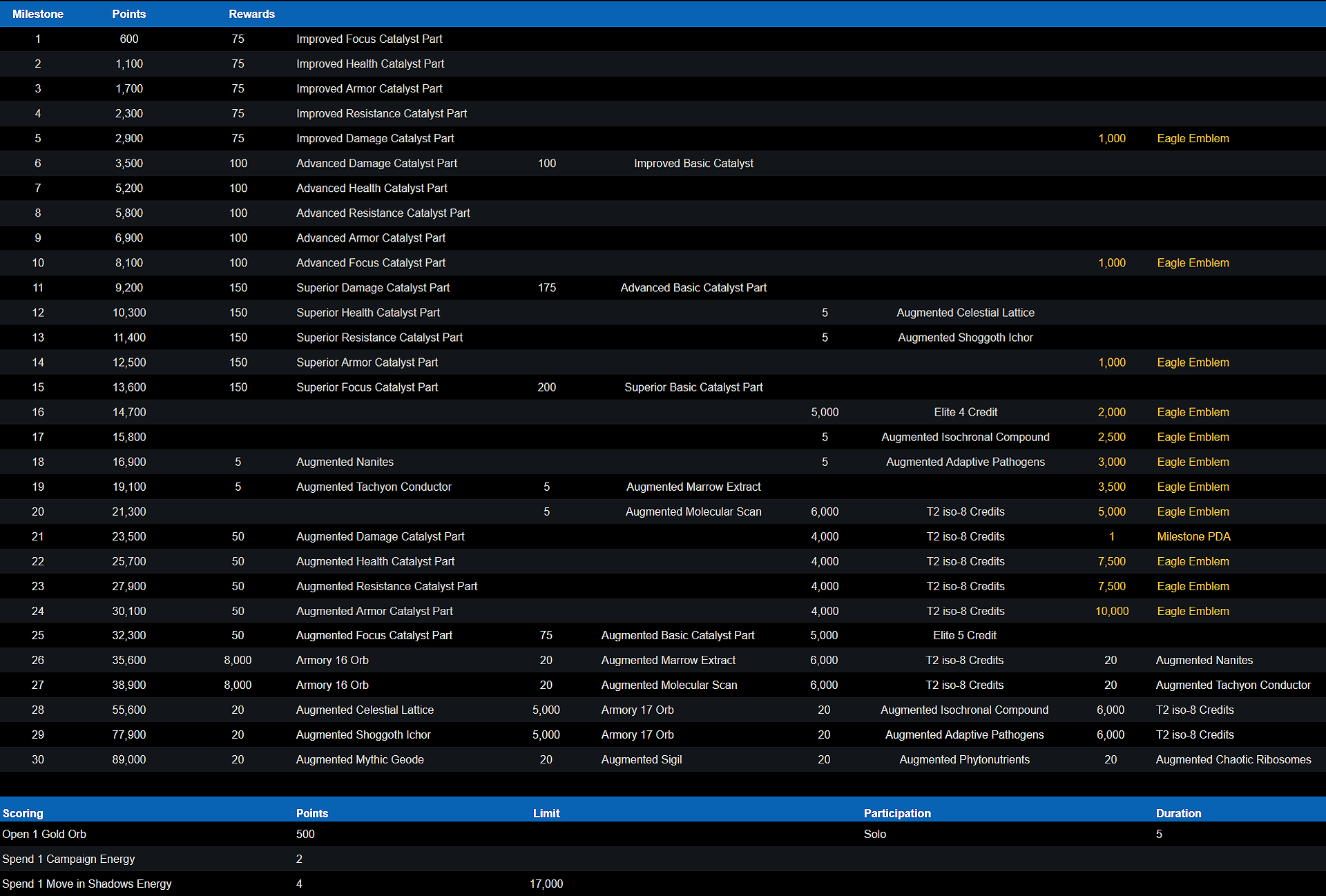Image resolution: width=1326 pixels, height=896 pixels.
Task: Click 'Augmented Molecular Scan' in milestone 20 row
Action: click(693, 512)
